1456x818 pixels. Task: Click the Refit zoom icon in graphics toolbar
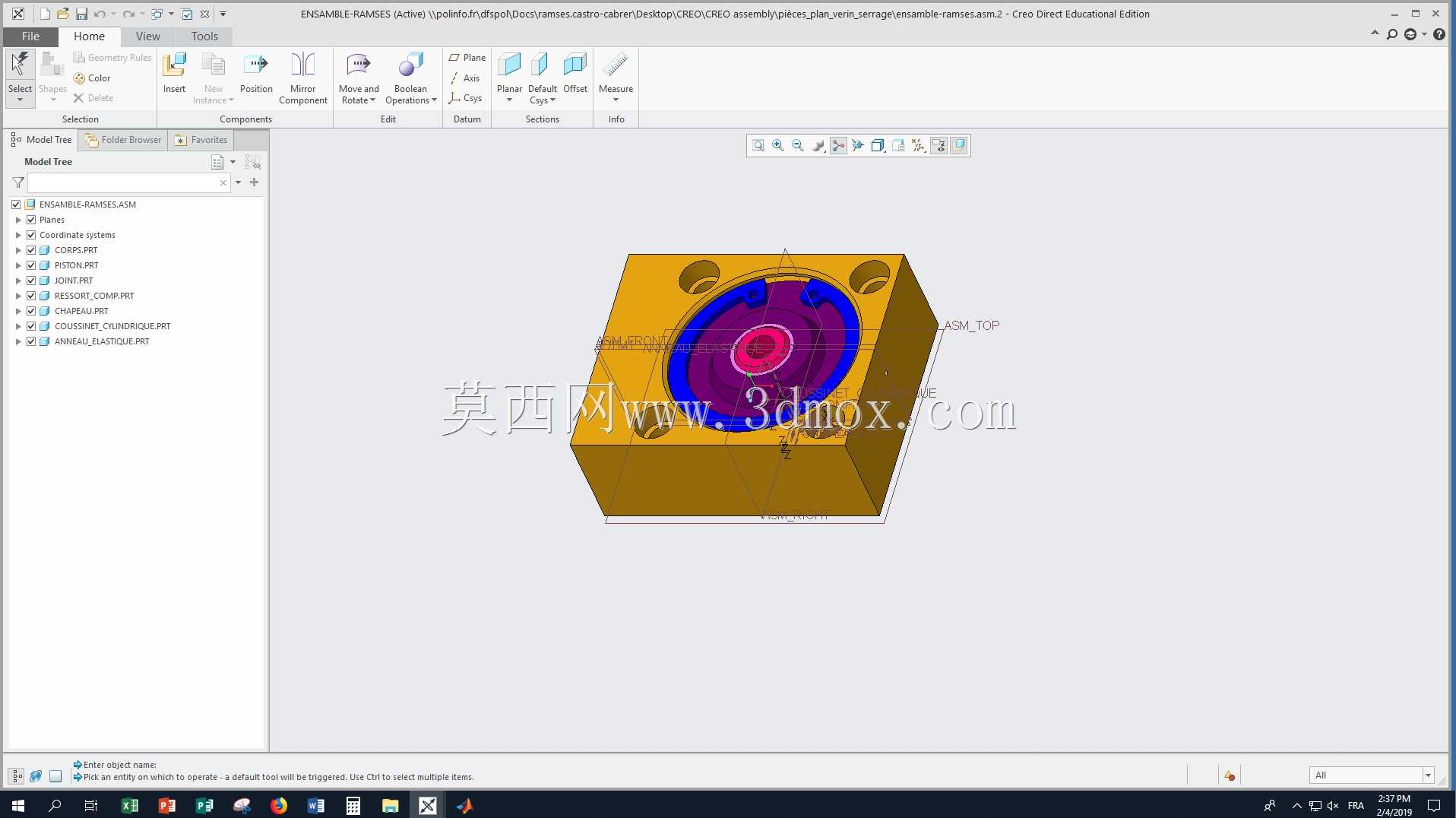pos(758,145)
